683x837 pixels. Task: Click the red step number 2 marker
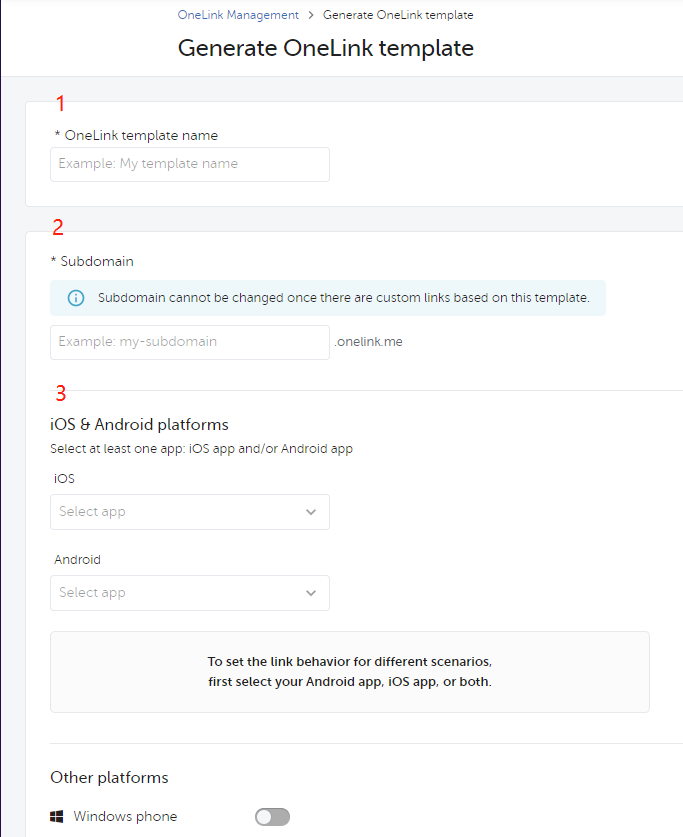pyautogui.click(x=58, y=227)
